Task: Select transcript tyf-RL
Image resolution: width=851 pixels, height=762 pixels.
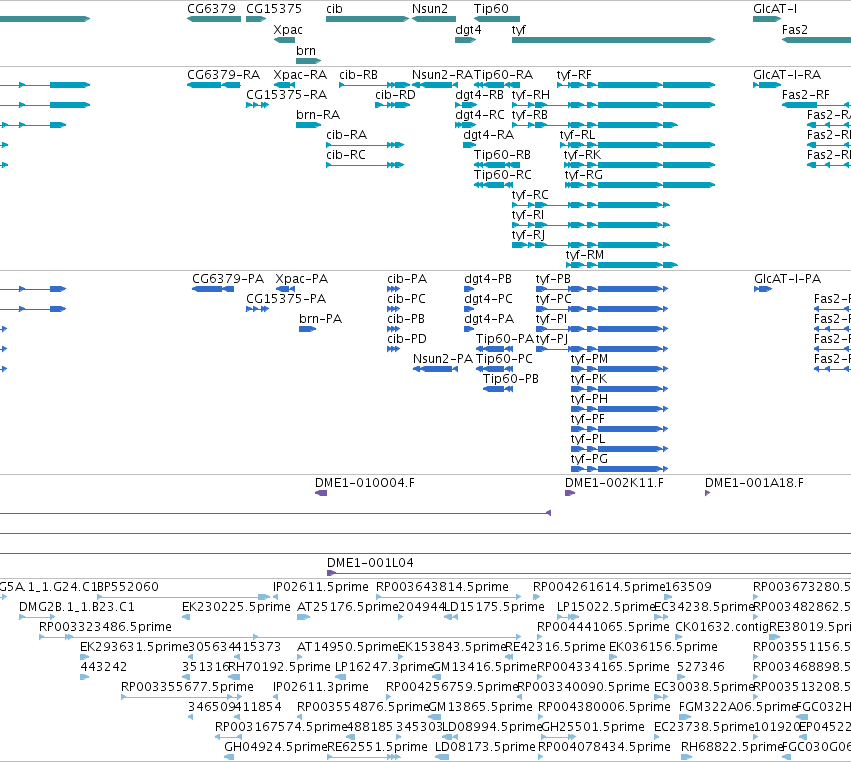Action: pyautogui.click(x=638, y=145)
